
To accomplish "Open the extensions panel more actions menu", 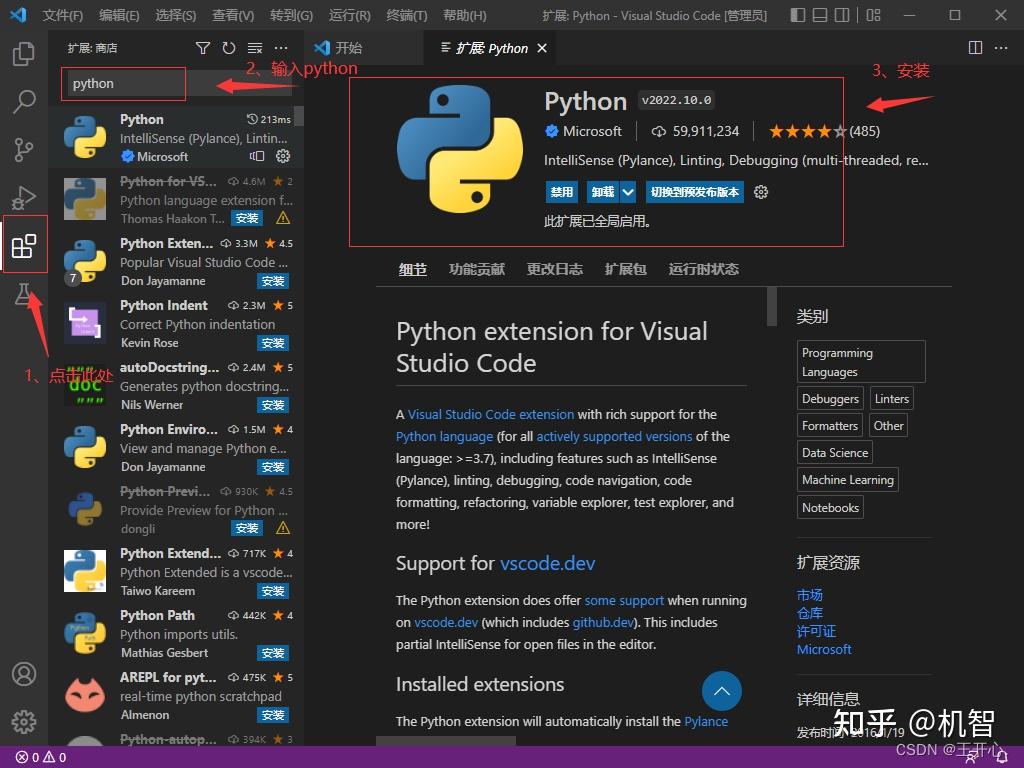I will point(281,47).
